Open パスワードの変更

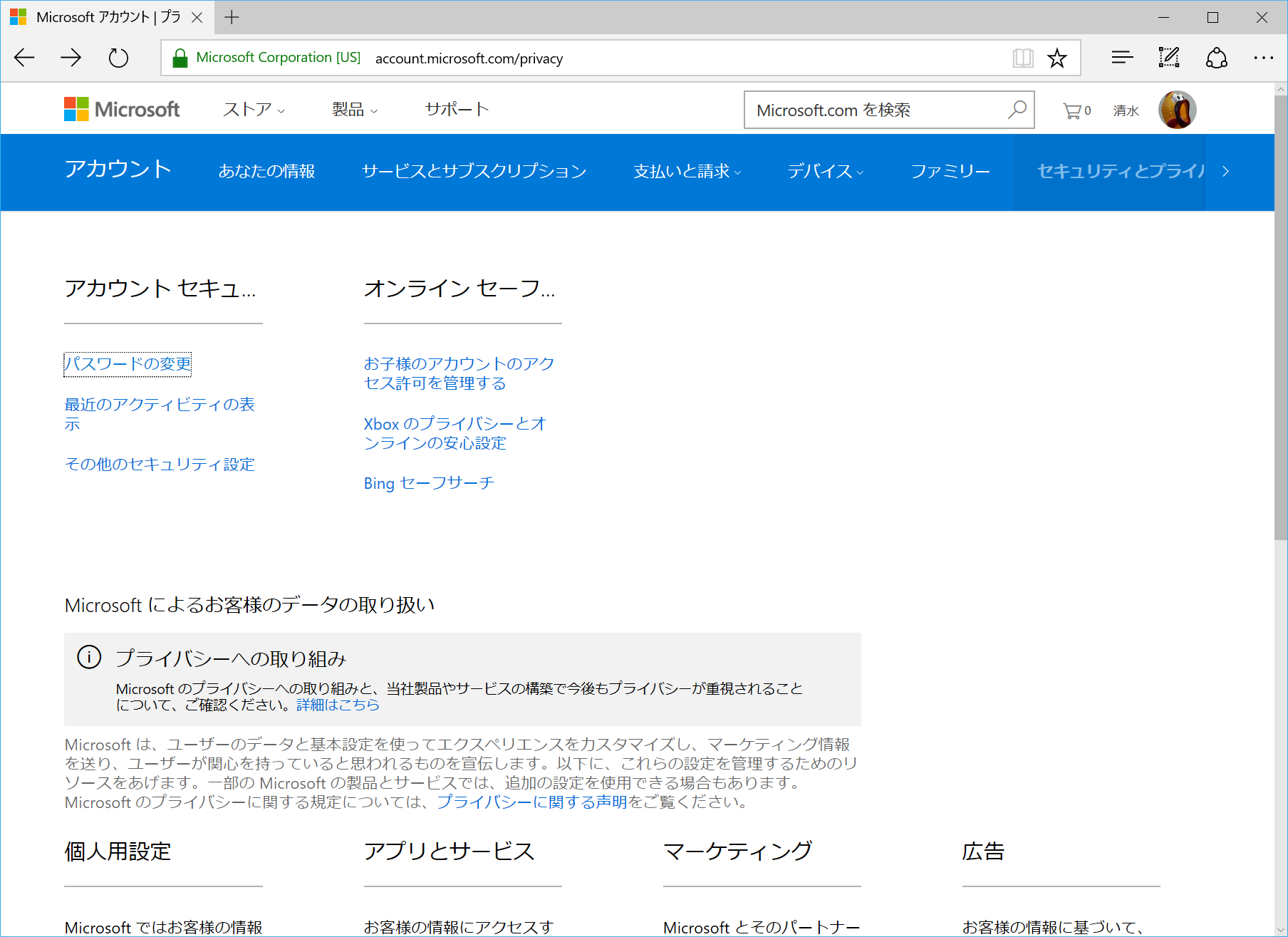(x=127, y=364)
